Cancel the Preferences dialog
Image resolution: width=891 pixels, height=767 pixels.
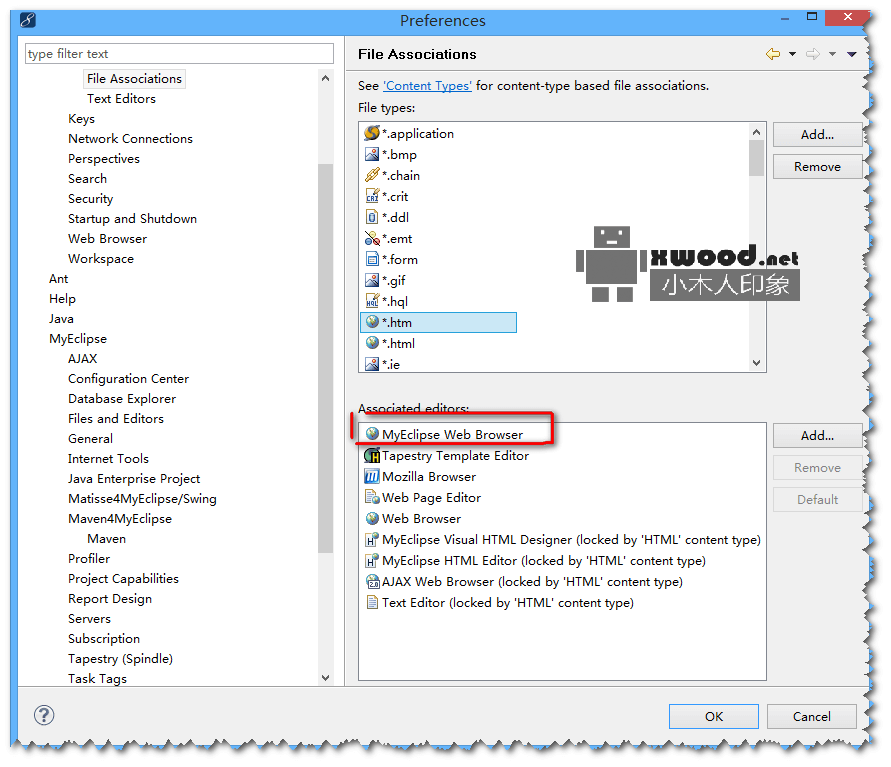[811, 716]
